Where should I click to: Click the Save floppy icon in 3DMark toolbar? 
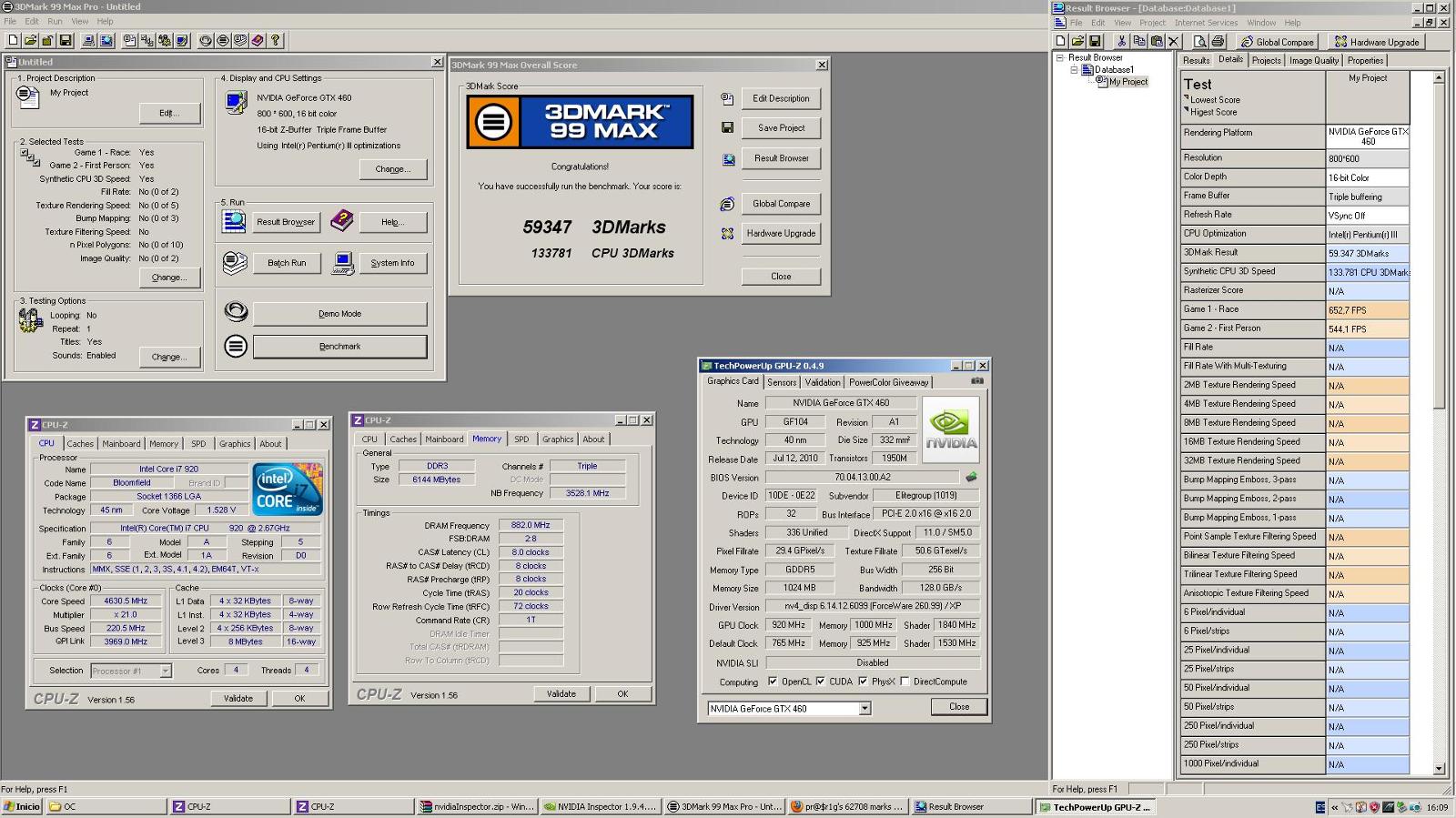66,40
